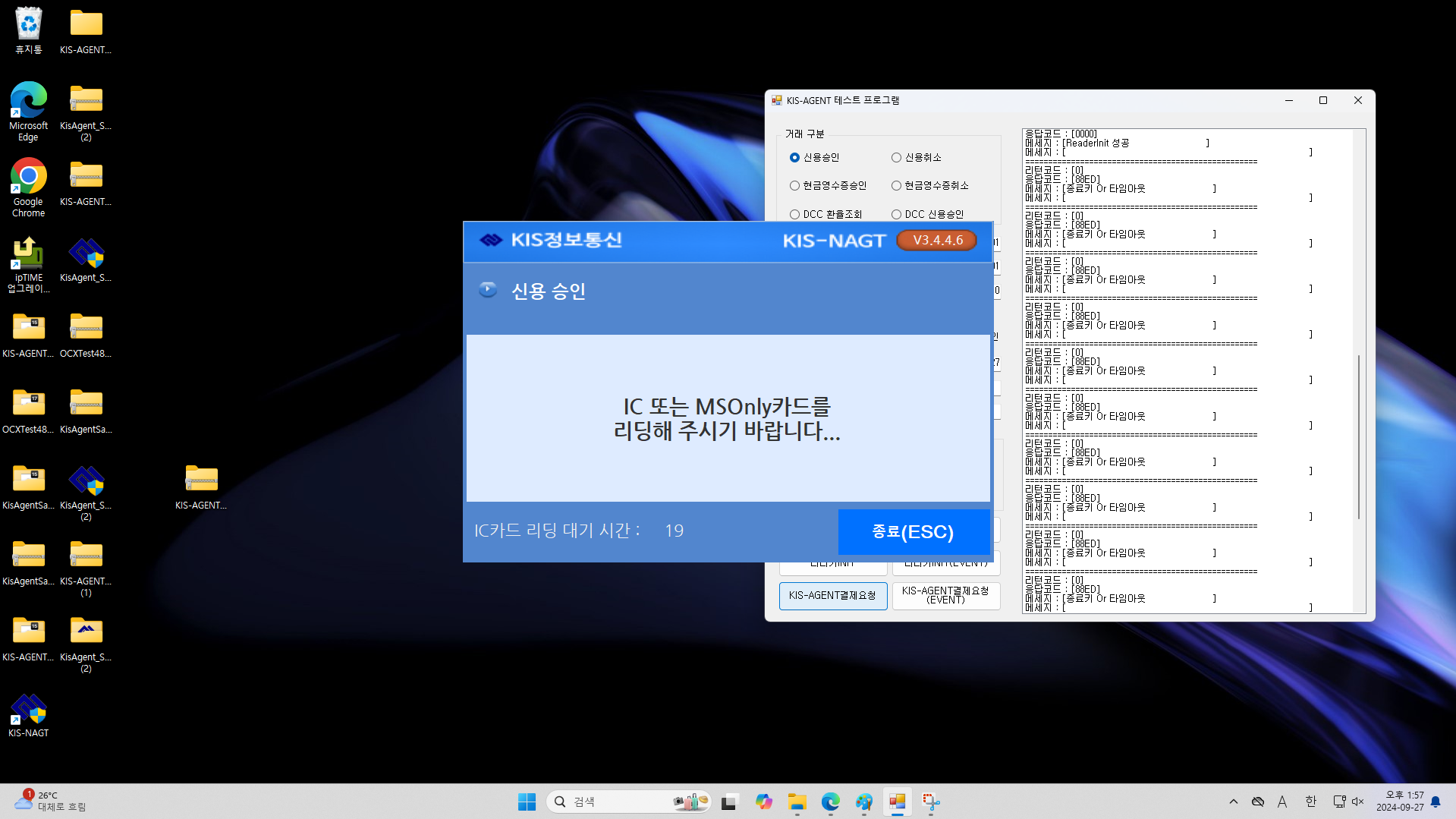Select the 신용승인 radio button
Image resolution: width=1456 pixels, height=819 pixels.
tap(795, 157)
